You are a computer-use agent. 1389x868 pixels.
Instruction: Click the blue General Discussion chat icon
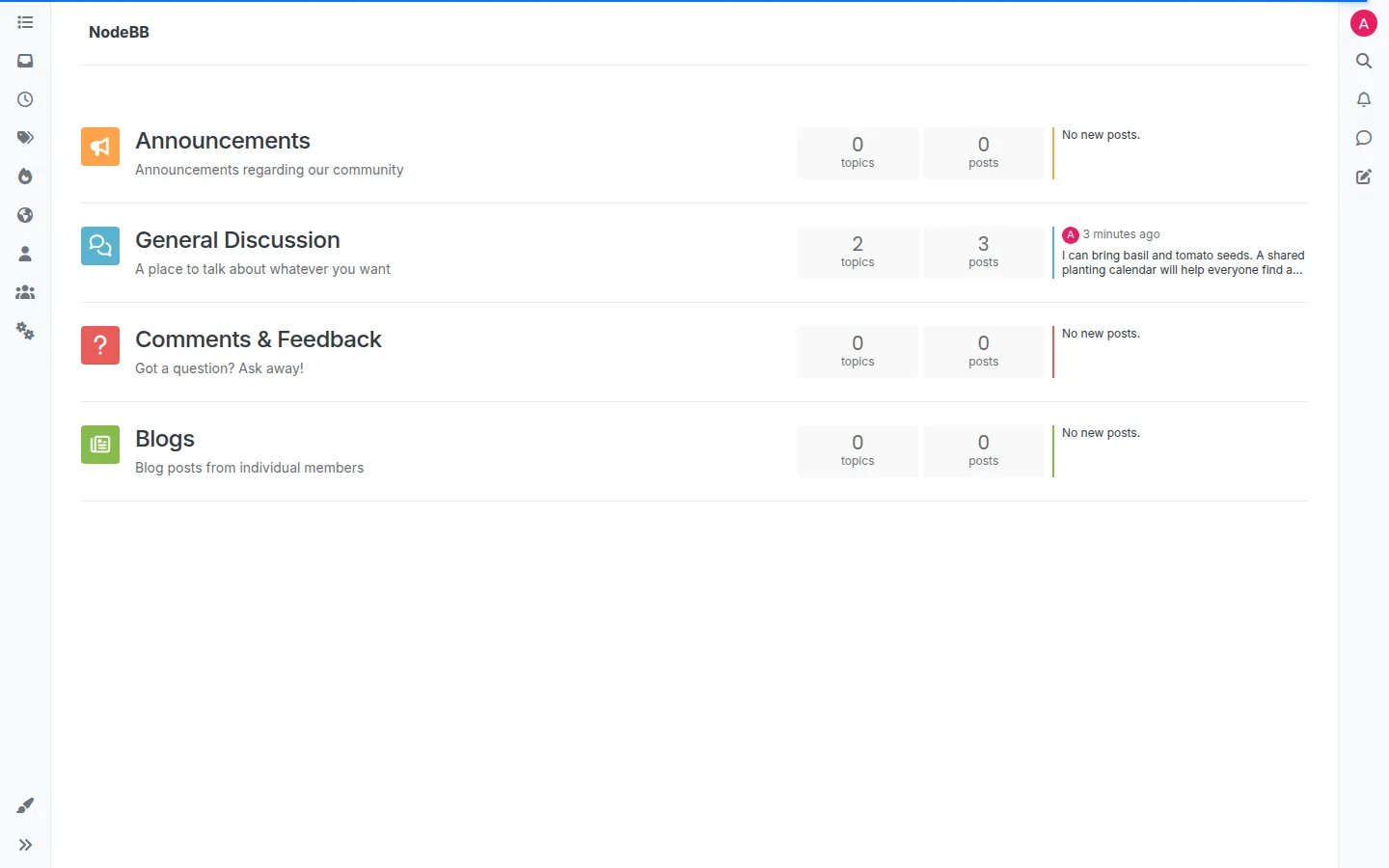(100, 246)
